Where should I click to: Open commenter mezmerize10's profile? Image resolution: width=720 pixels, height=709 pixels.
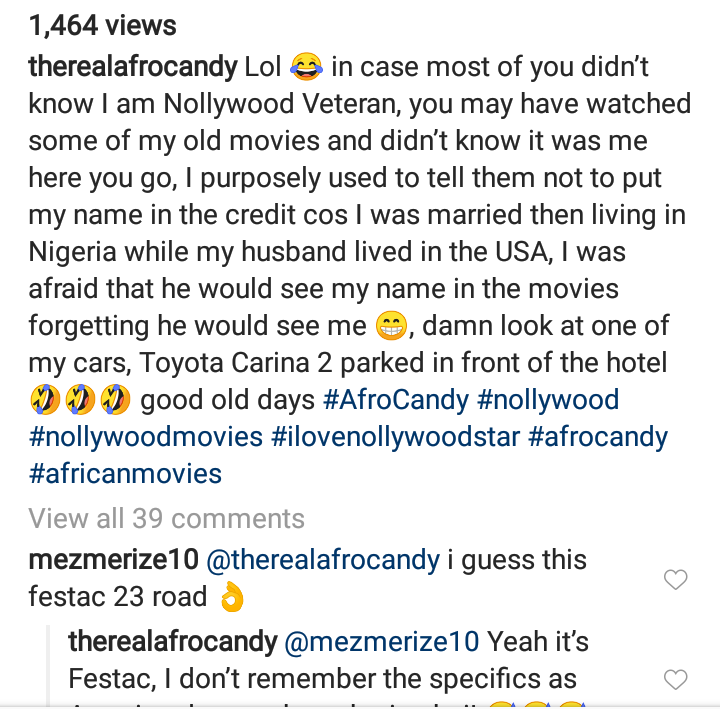coord(112,560)
